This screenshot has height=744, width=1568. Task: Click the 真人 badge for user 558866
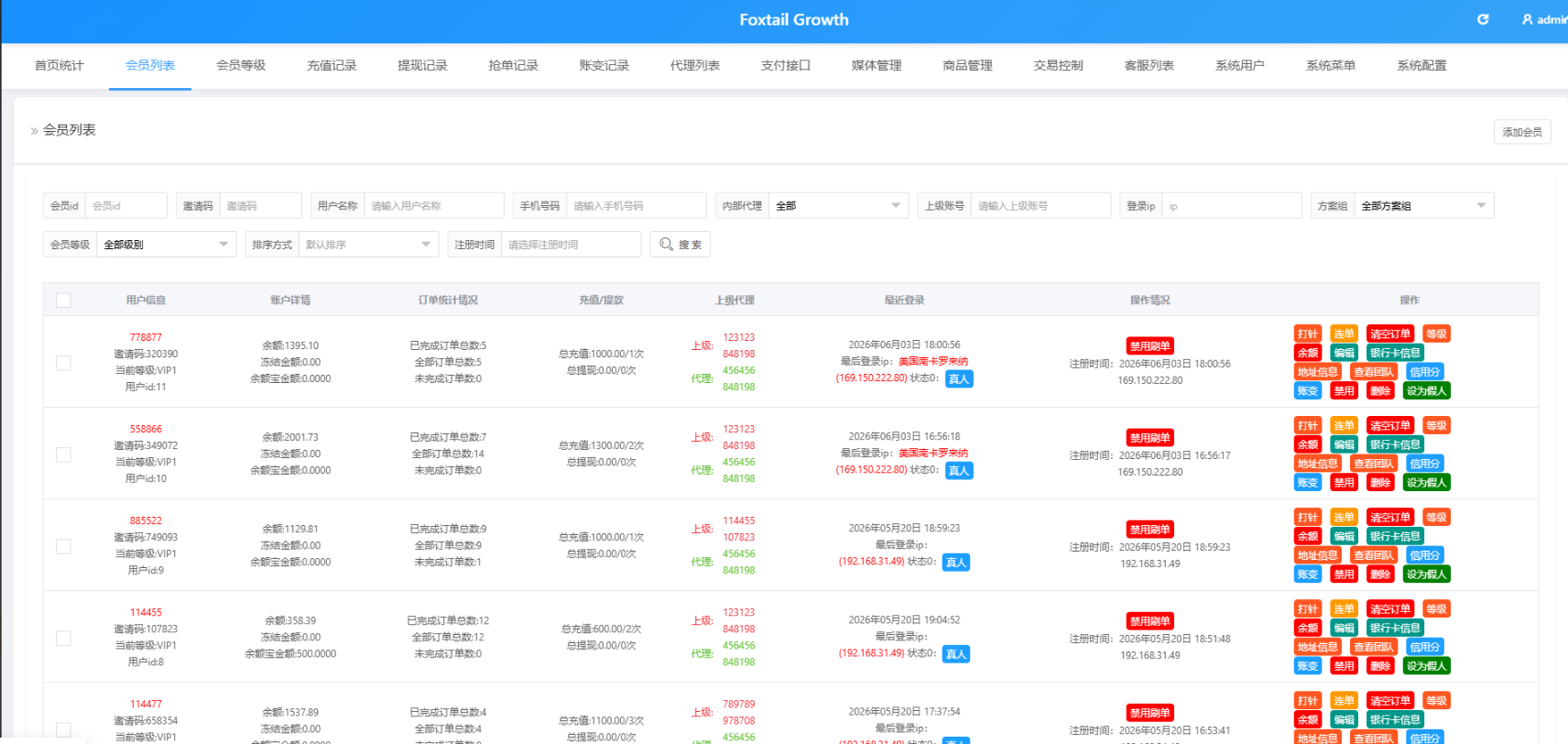point(959,470)
